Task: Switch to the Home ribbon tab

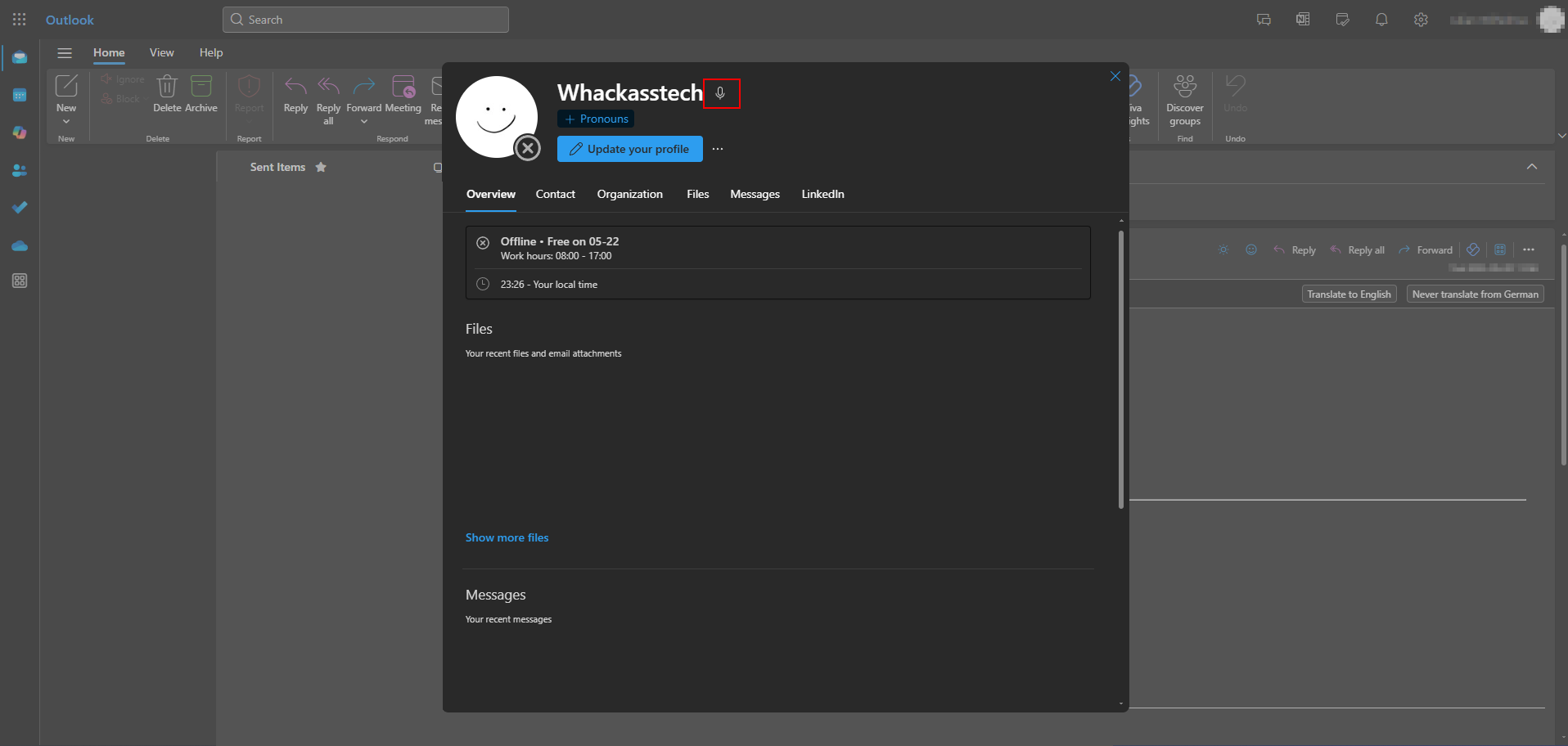Action: 109,53
